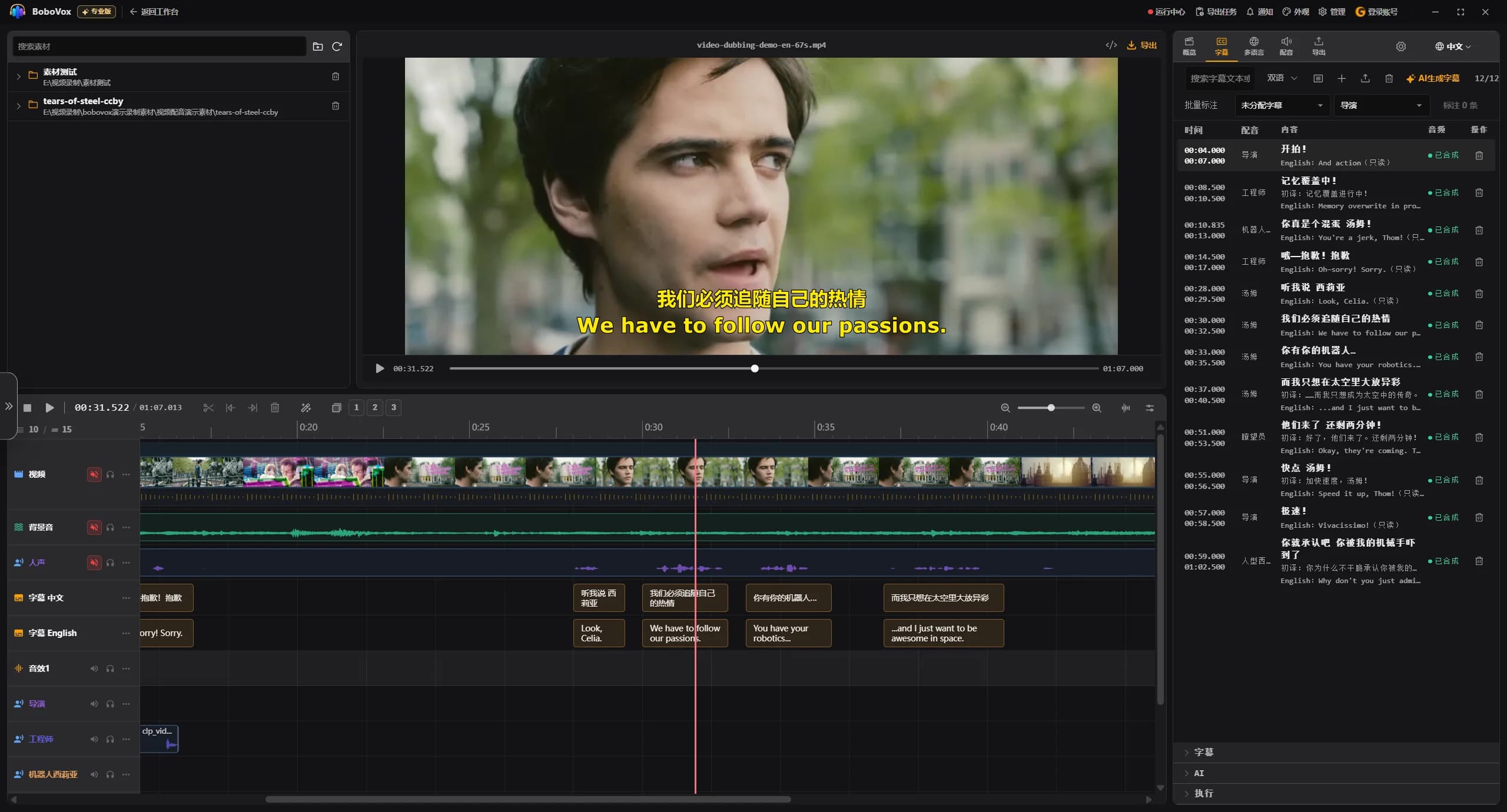The width and height of the screenshot is (1507, 812).
Task: Click the headphone solo icon on 视频 track
Action: click(110, 474)
